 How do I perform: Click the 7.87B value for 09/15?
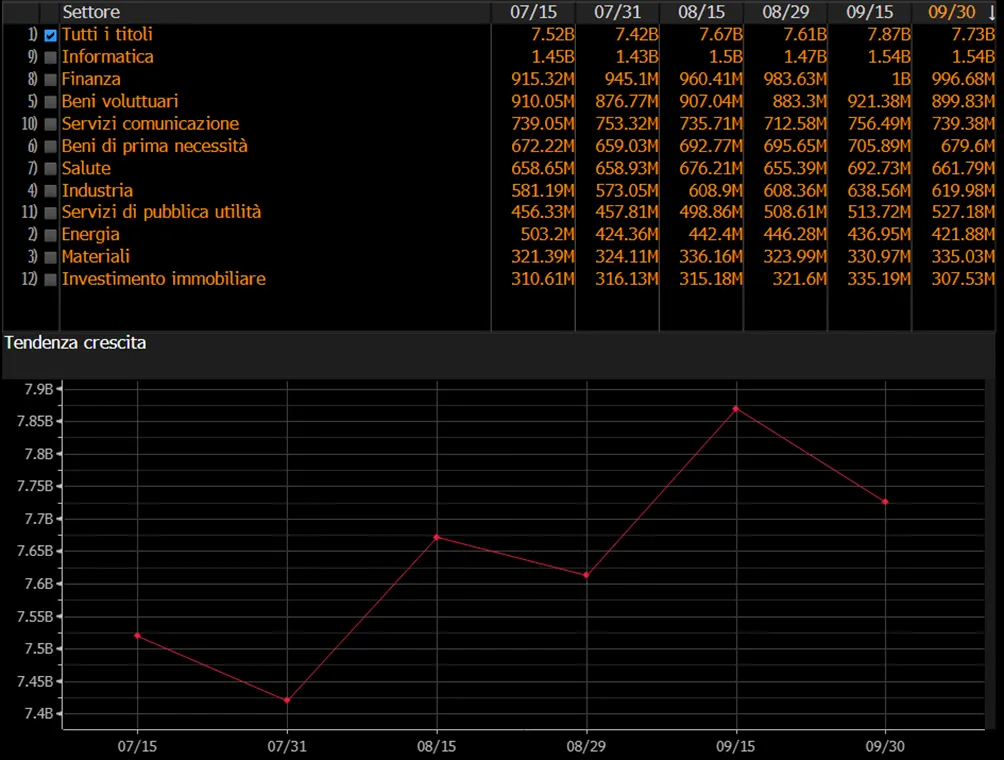(889, 35)
